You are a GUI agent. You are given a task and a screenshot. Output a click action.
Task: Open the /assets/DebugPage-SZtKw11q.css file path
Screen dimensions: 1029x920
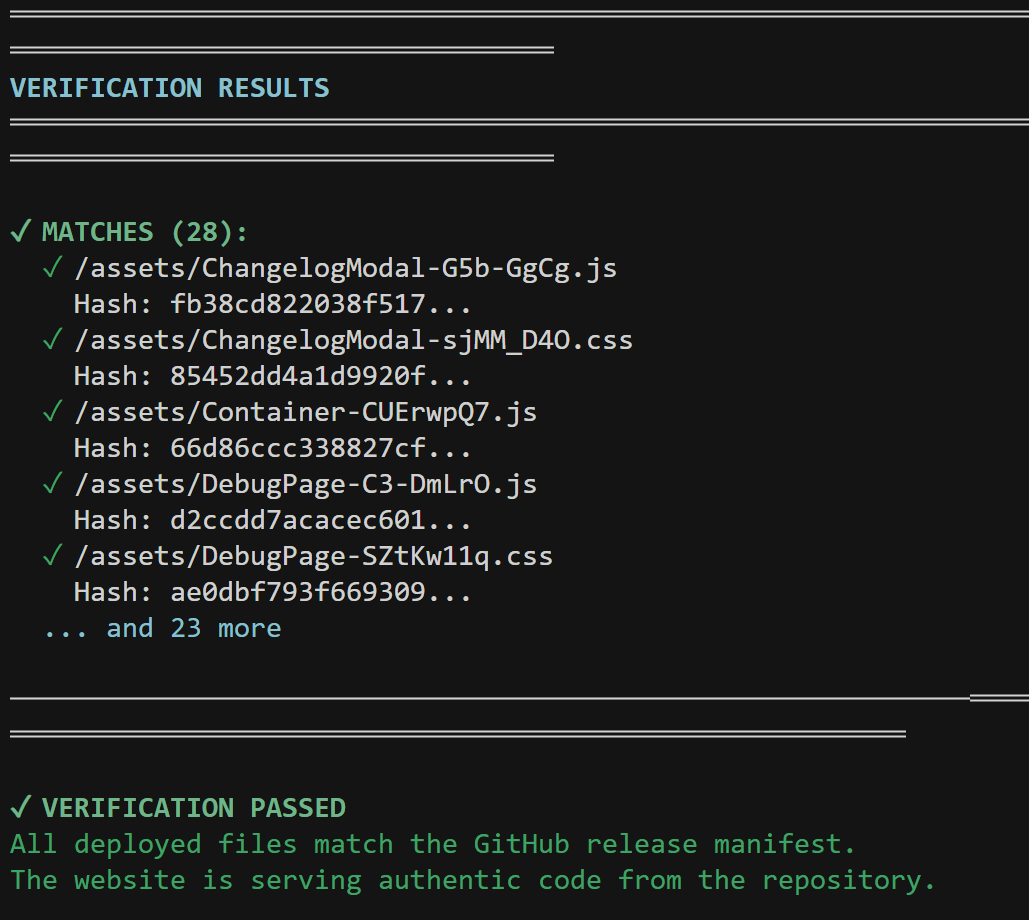313,556
